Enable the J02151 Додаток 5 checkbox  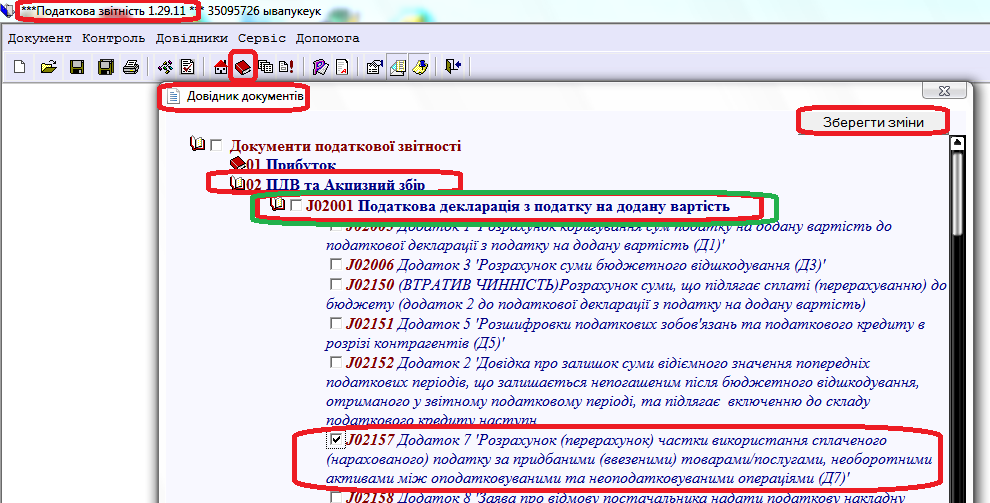click(337, 324)
